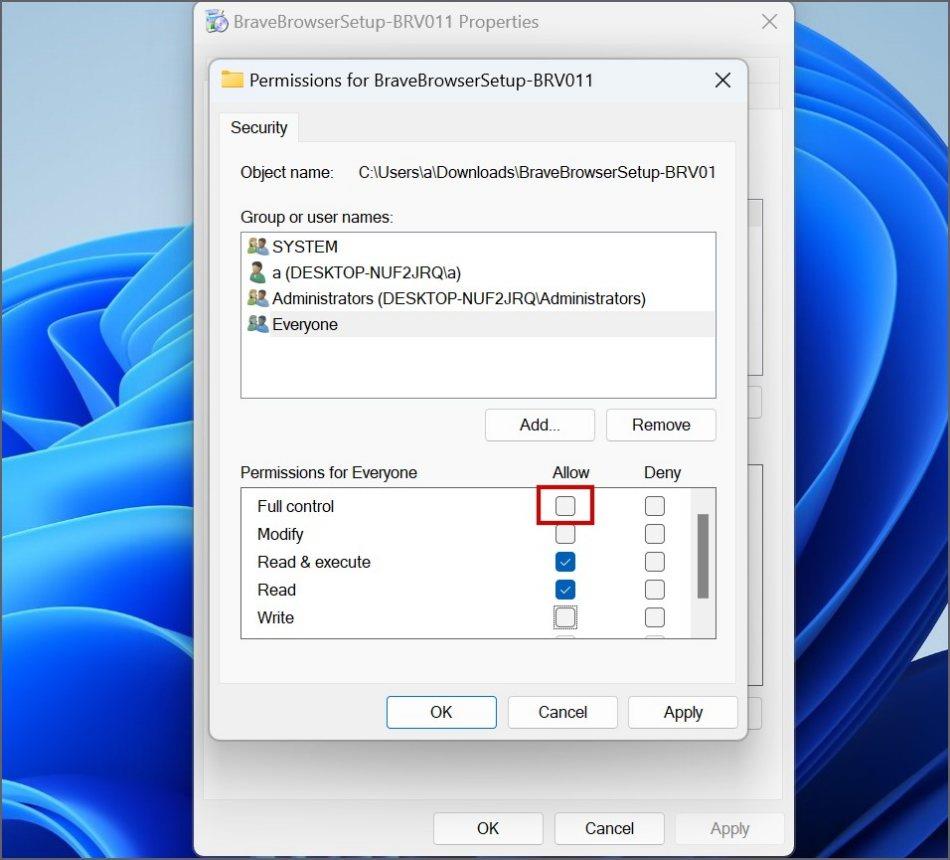Screen dimensions: 950x860
Task: Check Deny for Read & execute
Action: pos(654,562)
